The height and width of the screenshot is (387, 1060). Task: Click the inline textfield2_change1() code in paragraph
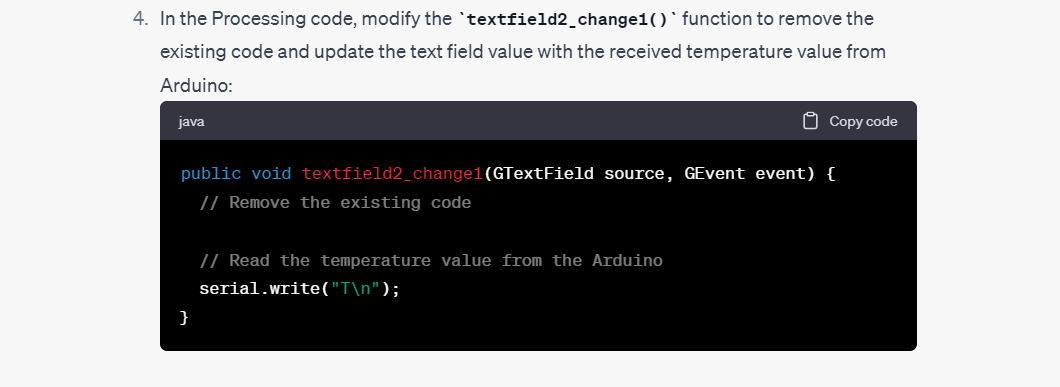(568, 19)
